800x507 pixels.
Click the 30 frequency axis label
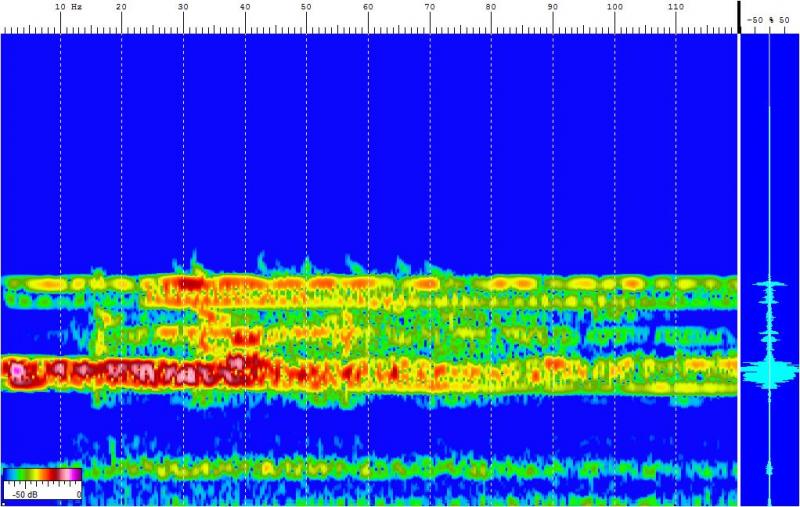coord(183,7)
